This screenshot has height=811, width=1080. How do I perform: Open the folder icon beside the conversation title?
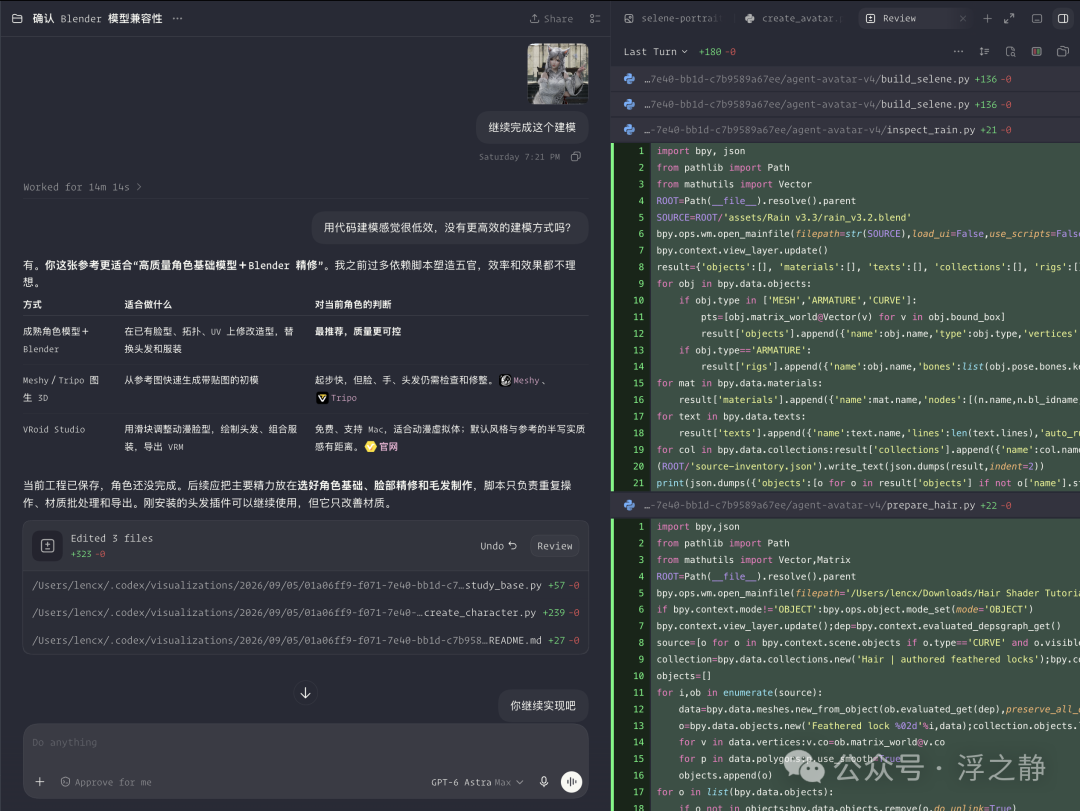pos(17,19)
